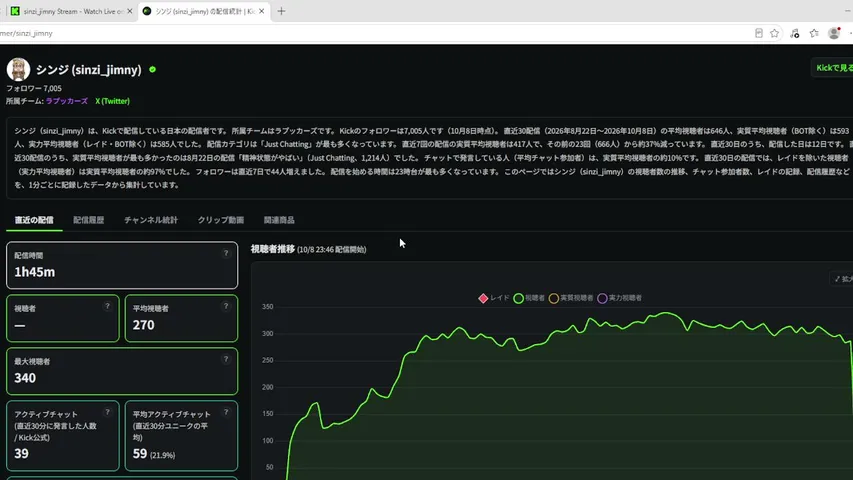
Task: Open the reader view icon in address bar
Action: point(759,33)
